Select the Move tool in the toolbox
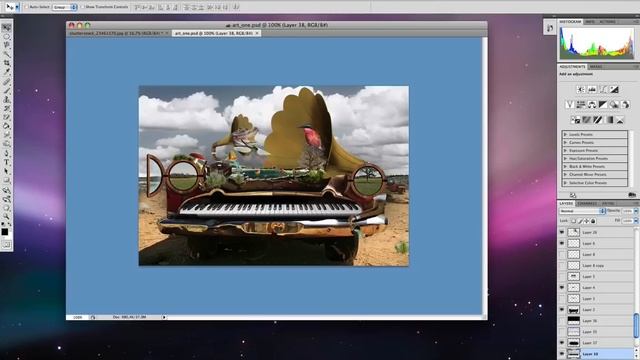Image resolution: width=640 pixels, height=360 pixels. tap(7, 27)
